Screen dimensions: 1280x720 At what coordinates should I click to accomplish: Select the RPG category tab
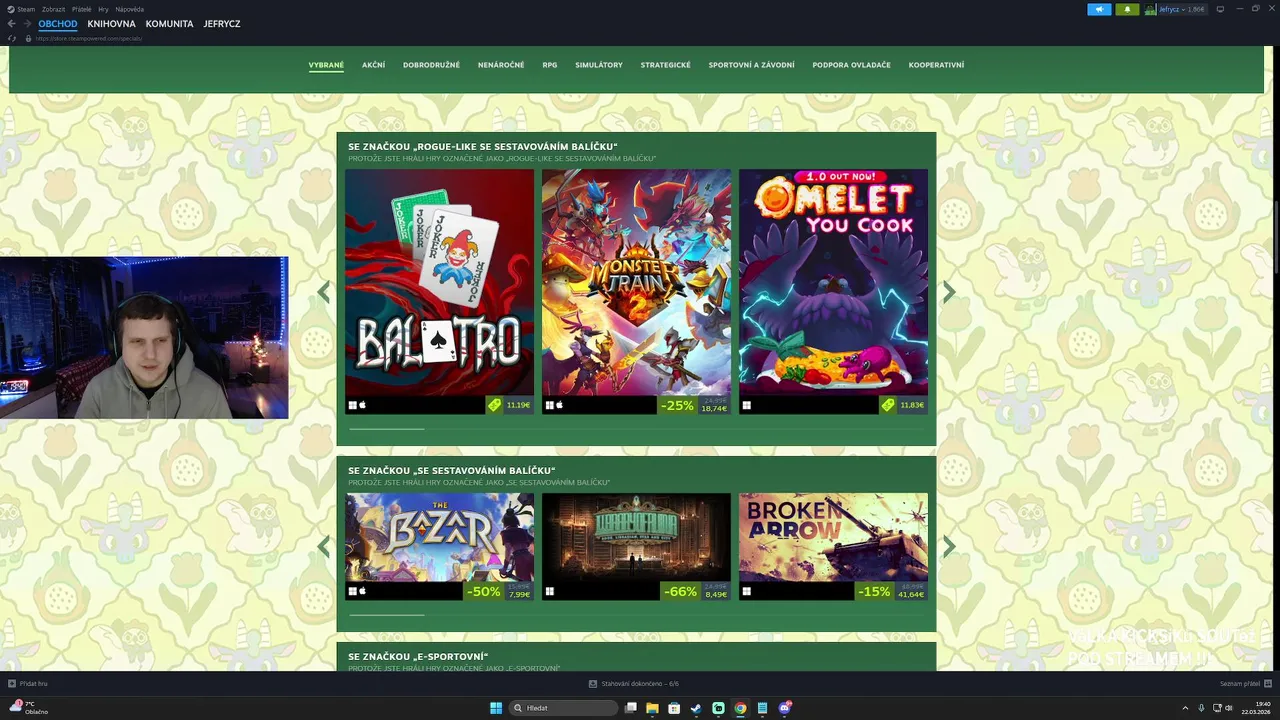point(550,65)
